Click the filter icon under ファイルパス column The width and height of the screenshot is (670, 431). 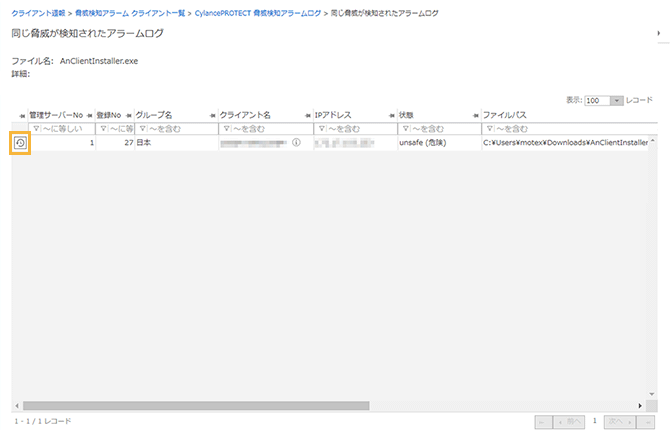pos(489,129)
